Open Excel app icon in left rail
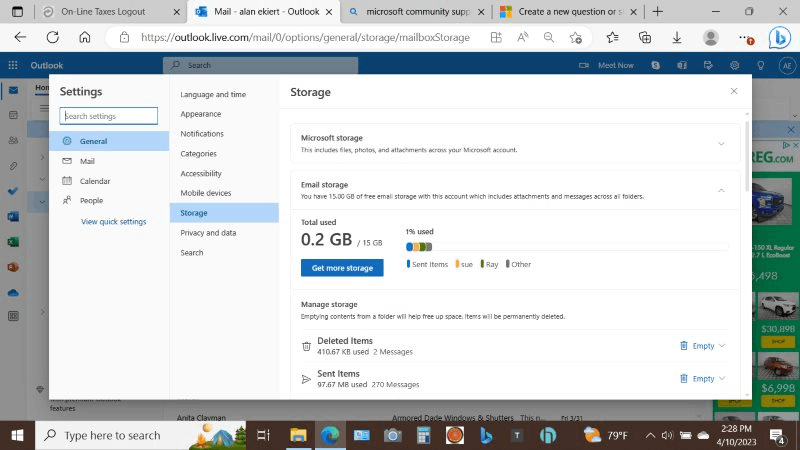The image size is (800, 450). pos(13,241)
